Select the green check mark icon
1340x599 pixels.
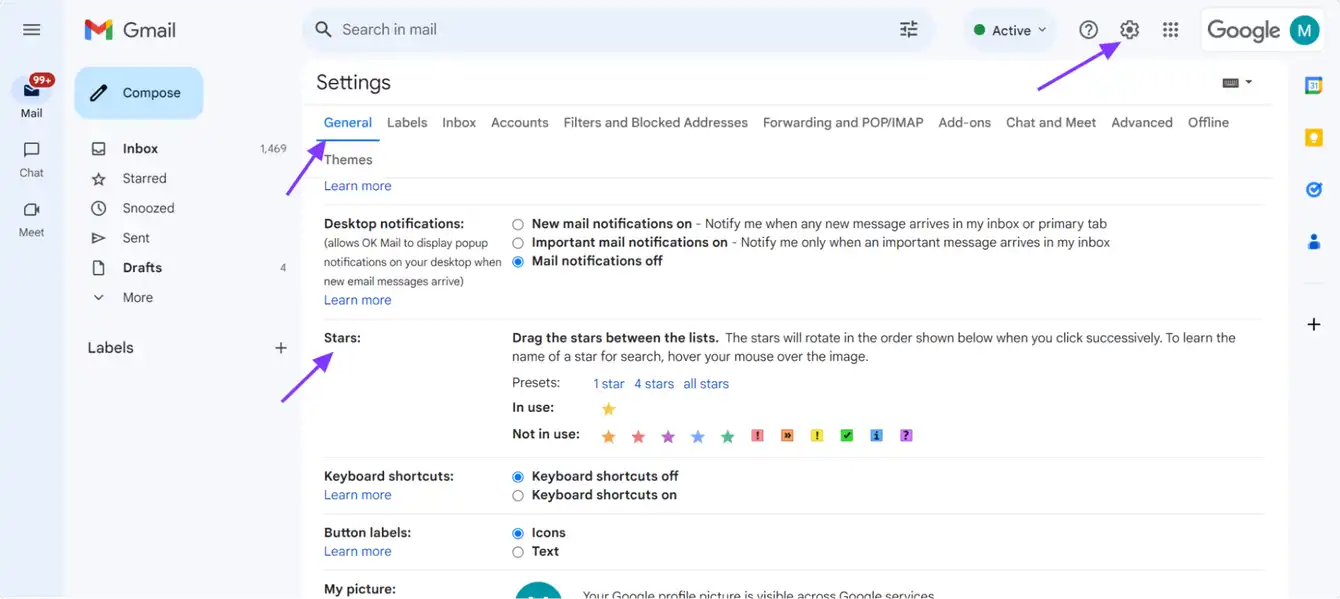pyautogui.click(x=847, y=435)
